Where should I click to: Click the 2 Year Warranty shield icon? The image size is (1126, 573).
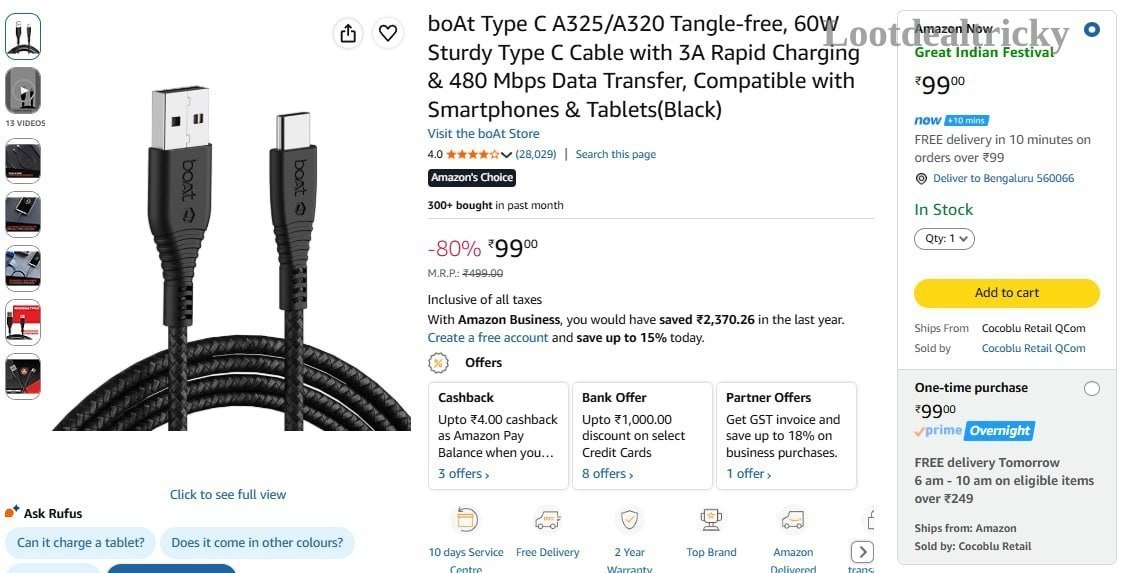[x=630, y=519]
